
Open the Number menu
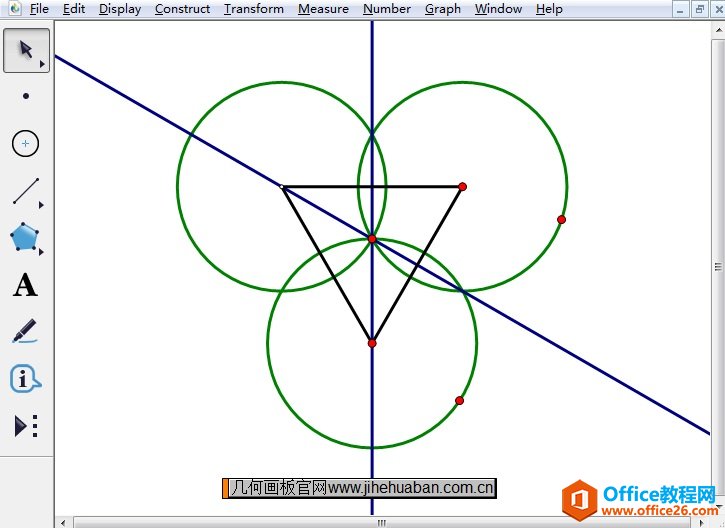point(387,9)
